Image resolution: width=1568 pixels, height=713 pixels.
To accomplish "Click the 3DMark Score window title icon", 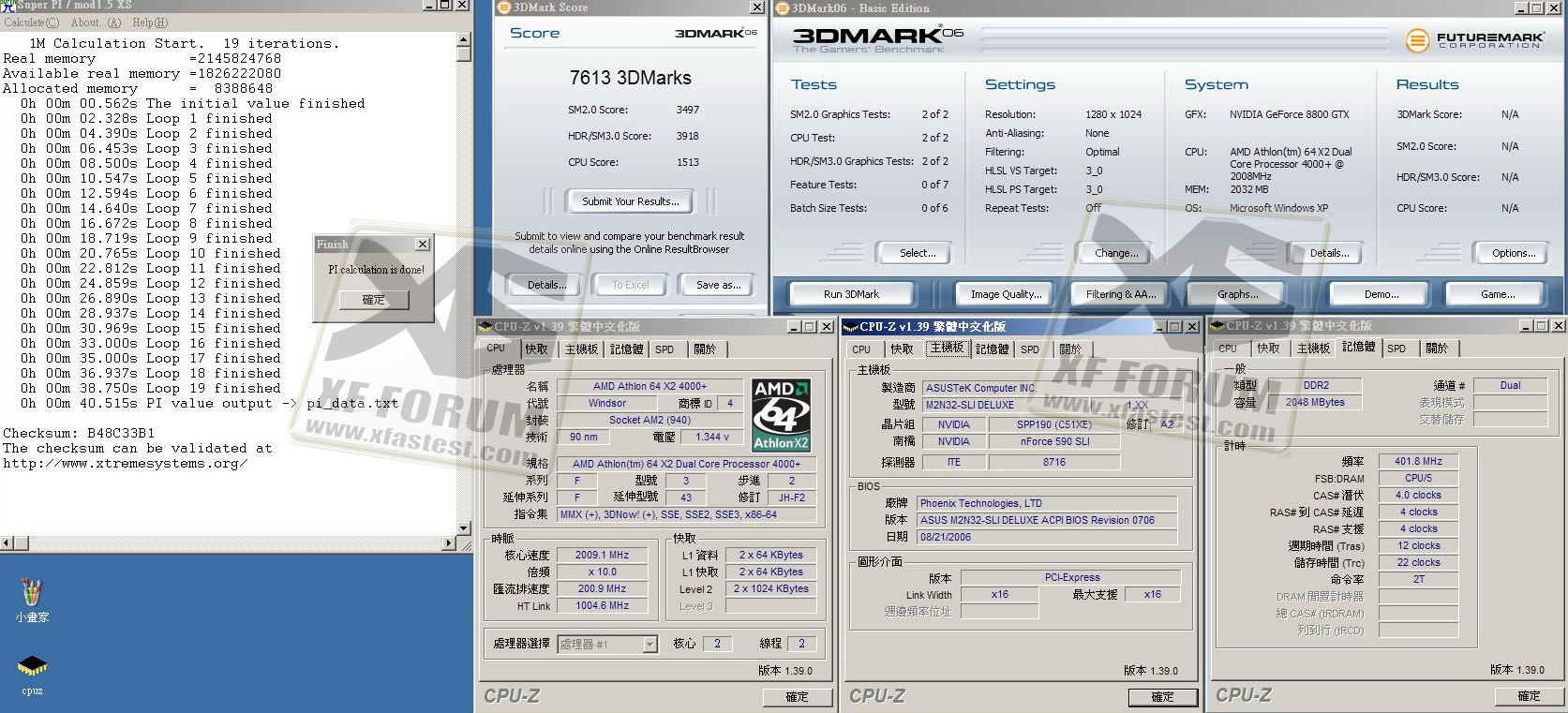I will point(503,7).
